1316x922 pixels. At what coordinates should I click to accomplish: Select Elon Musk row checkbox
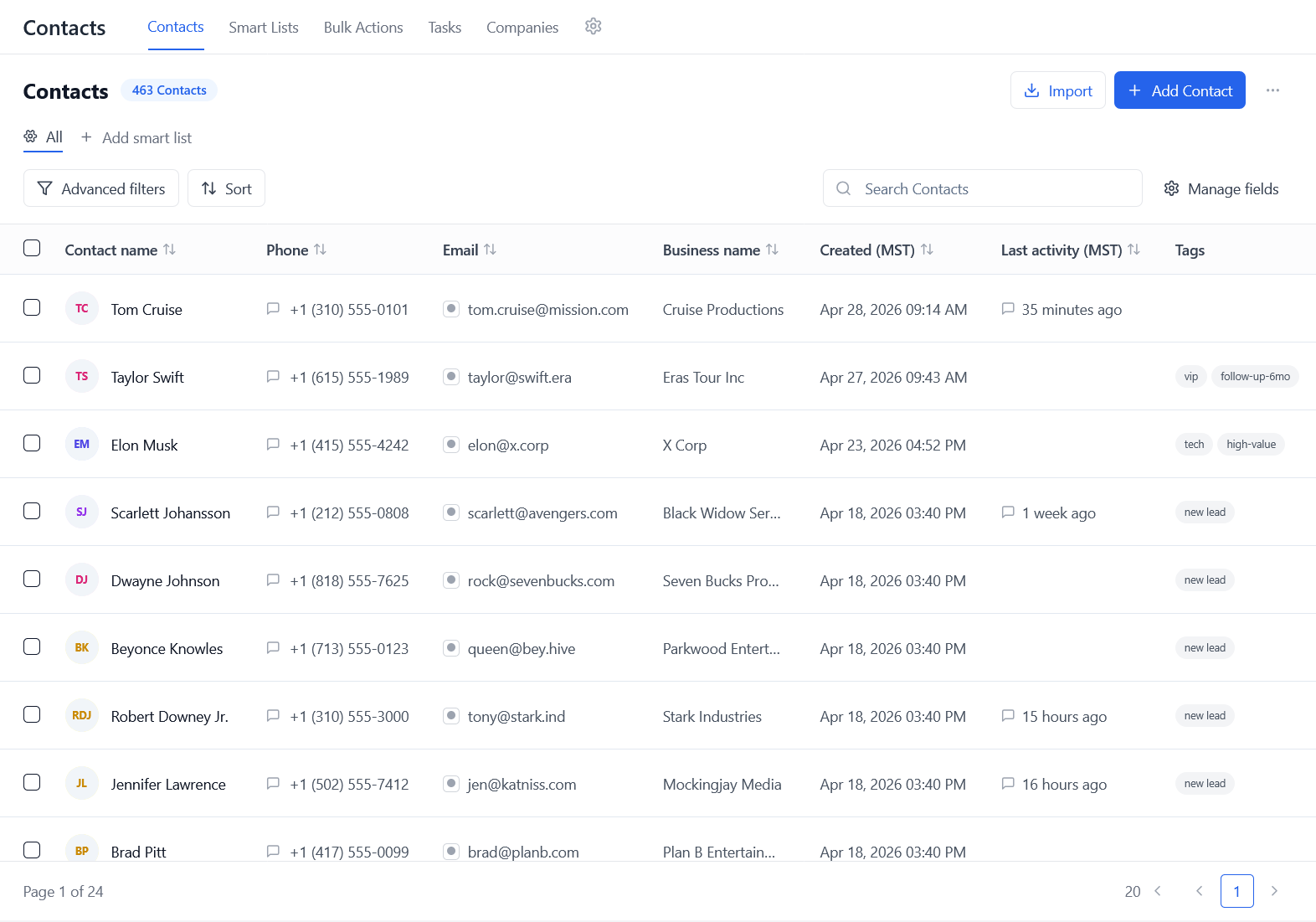pos(32,443)
